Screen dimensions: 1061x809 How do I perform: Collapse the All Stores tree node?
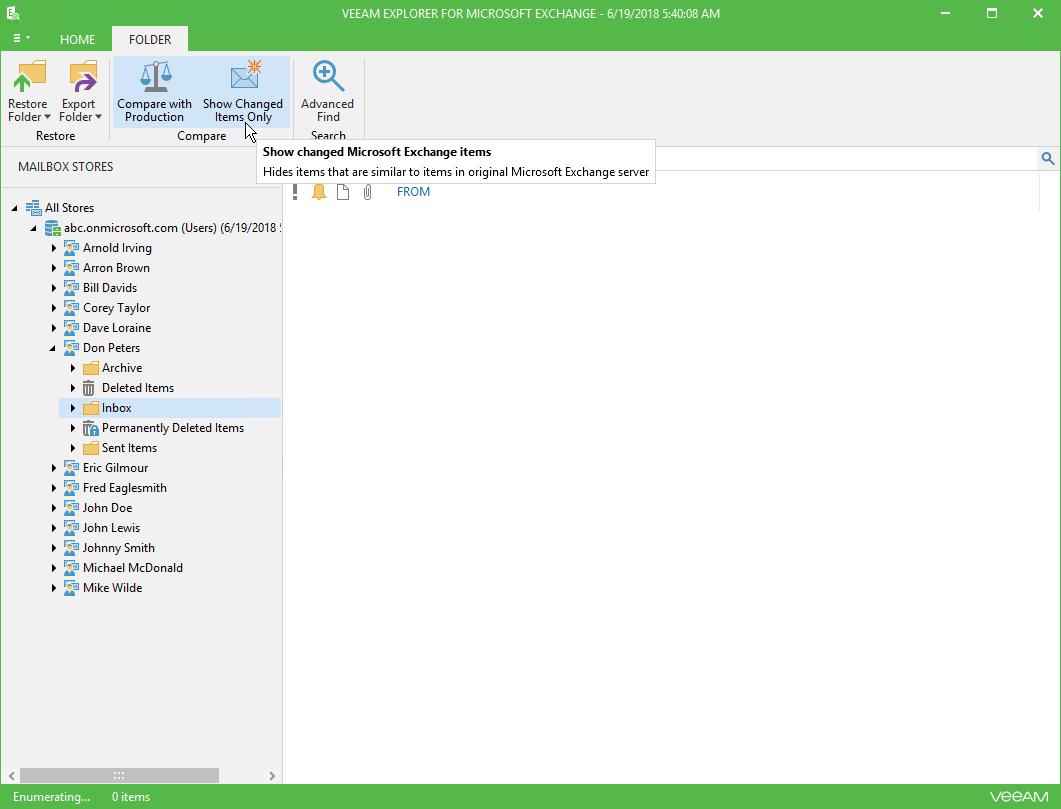coord(14,208)
